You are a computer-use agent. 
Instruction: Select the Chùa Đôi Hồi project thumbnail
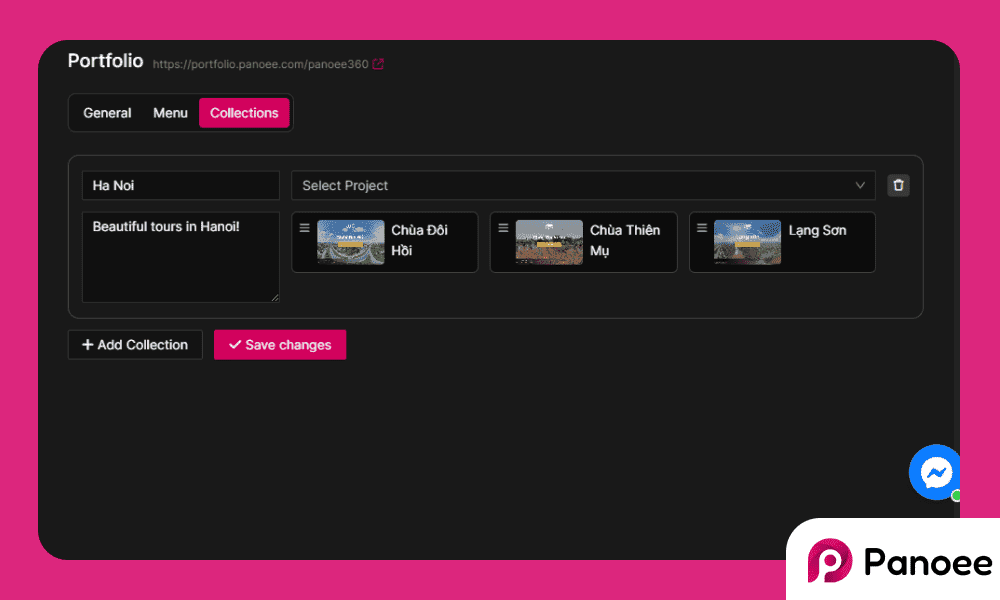pyautogui.click(x=350, y=242)
